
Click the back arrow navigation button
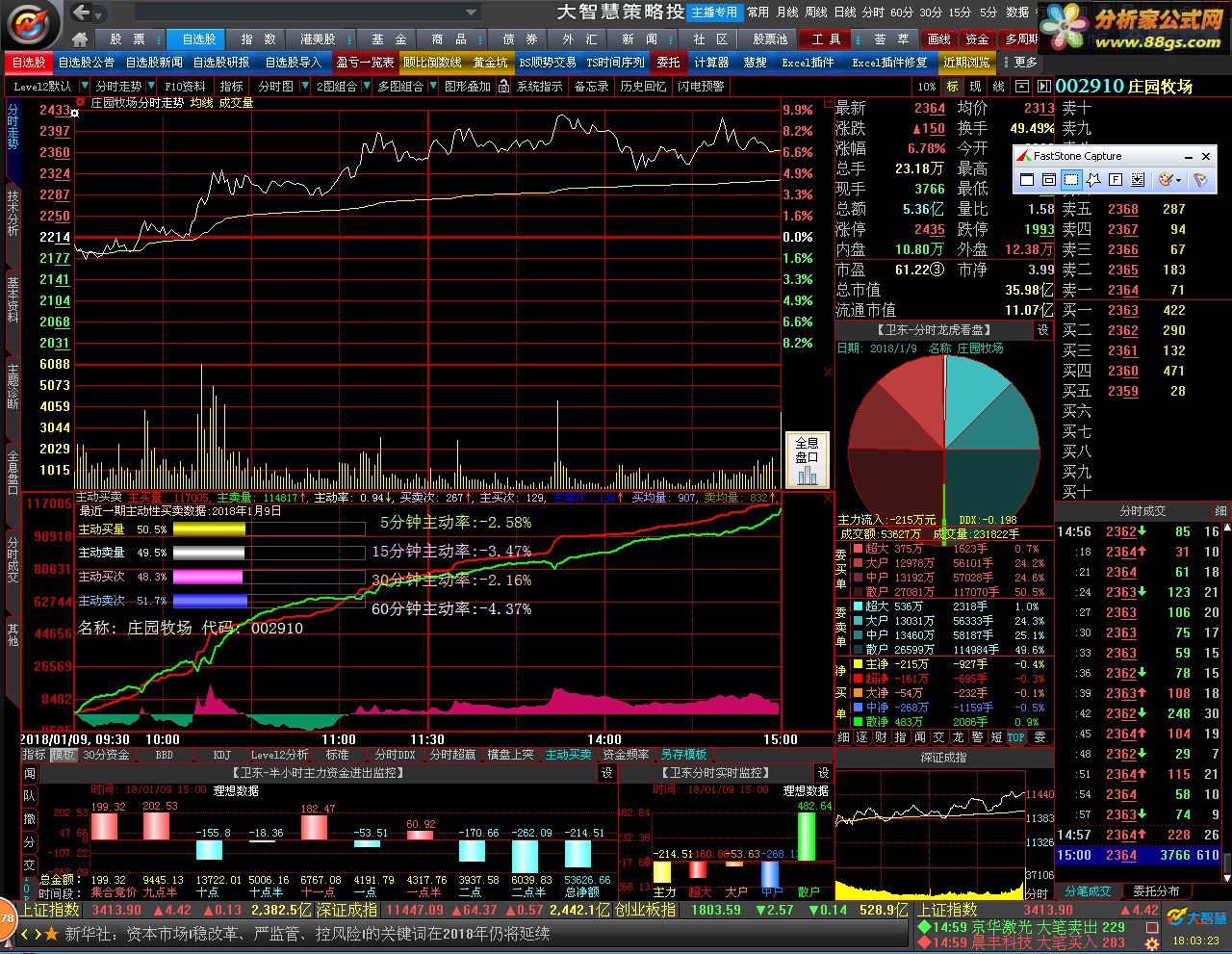(82, 13)
